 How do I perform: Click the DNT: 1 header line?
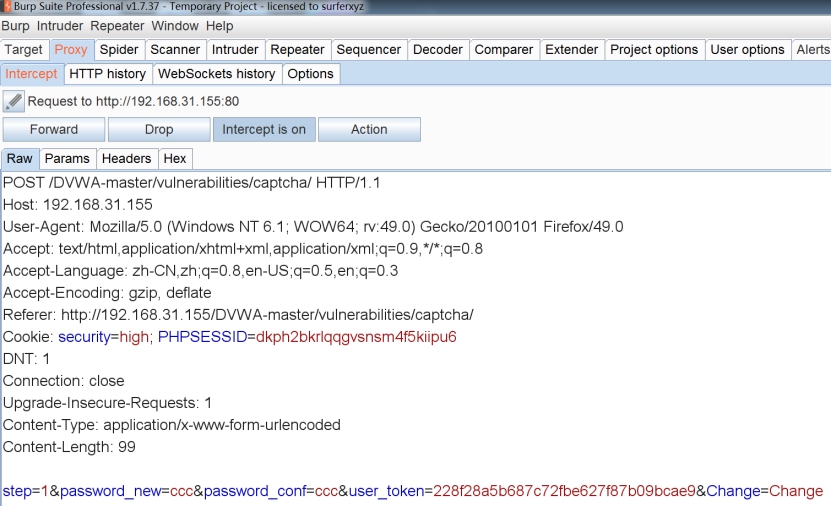pyautogui.click(x=26, y=359)
